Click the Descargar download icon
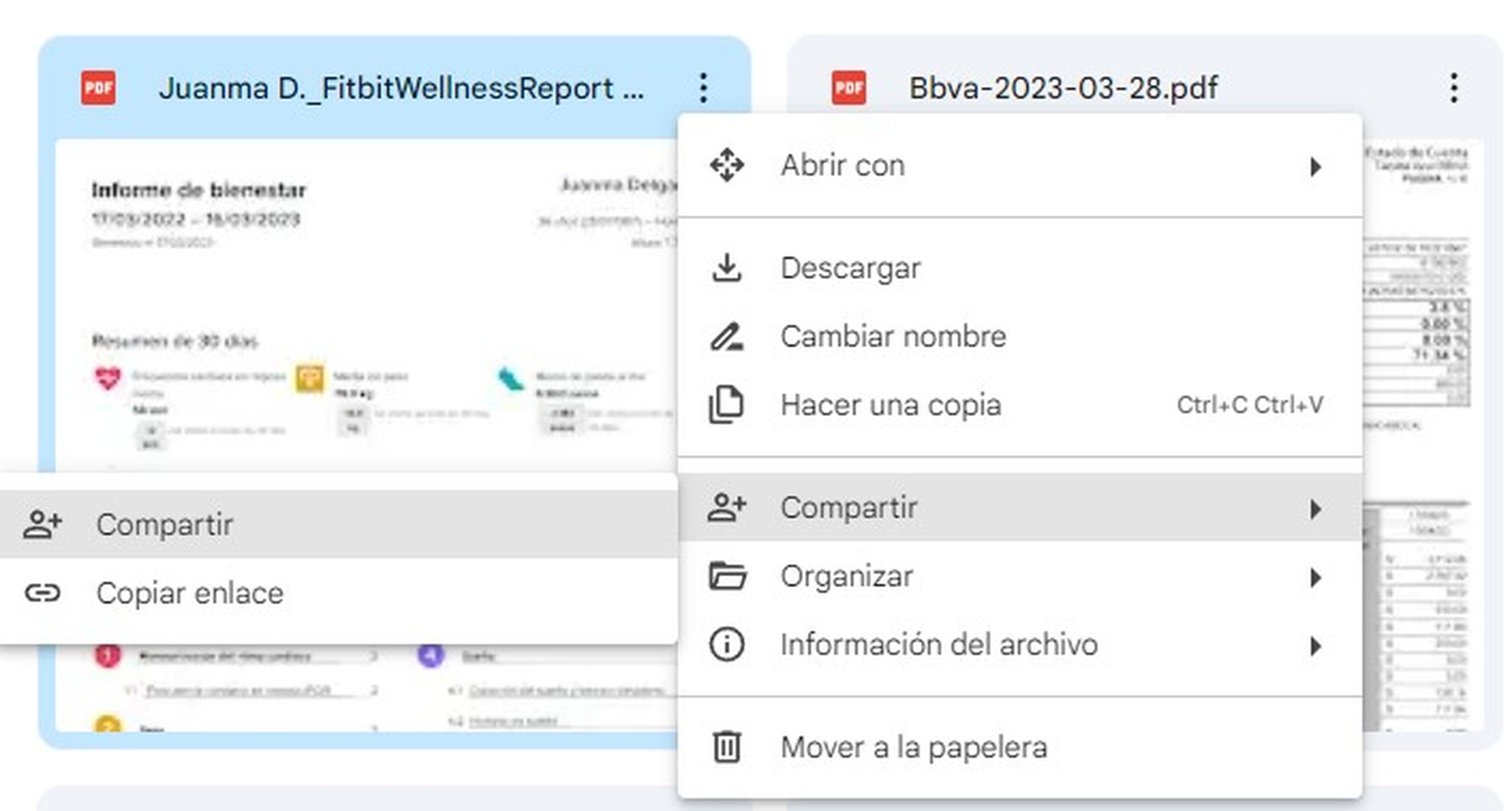 (x=726, y=268)
